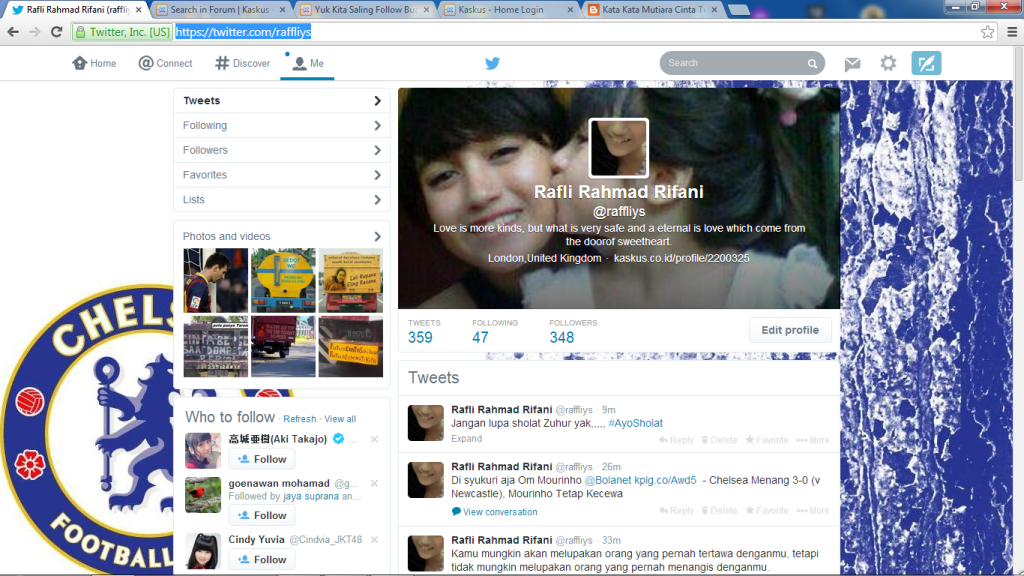Go back with browser back arrow
Viewport: 1024px width, 576px height.
[13, 32]
